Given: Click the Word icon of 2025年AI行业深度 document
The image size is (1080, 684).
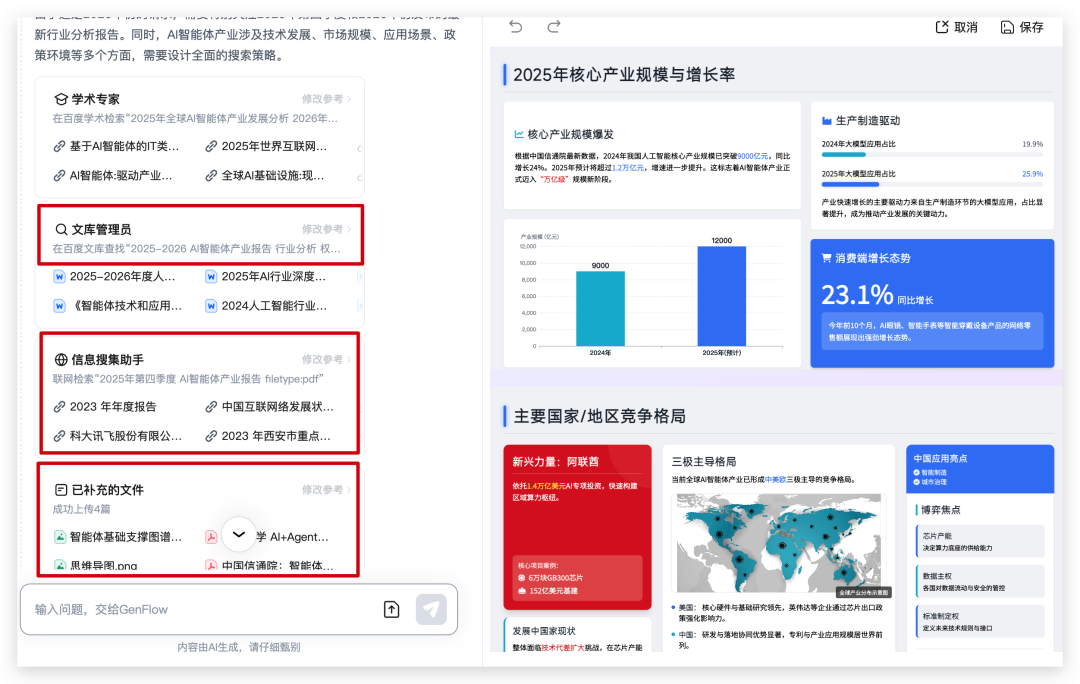Looking at the screenshot, I should click(212, 278).
